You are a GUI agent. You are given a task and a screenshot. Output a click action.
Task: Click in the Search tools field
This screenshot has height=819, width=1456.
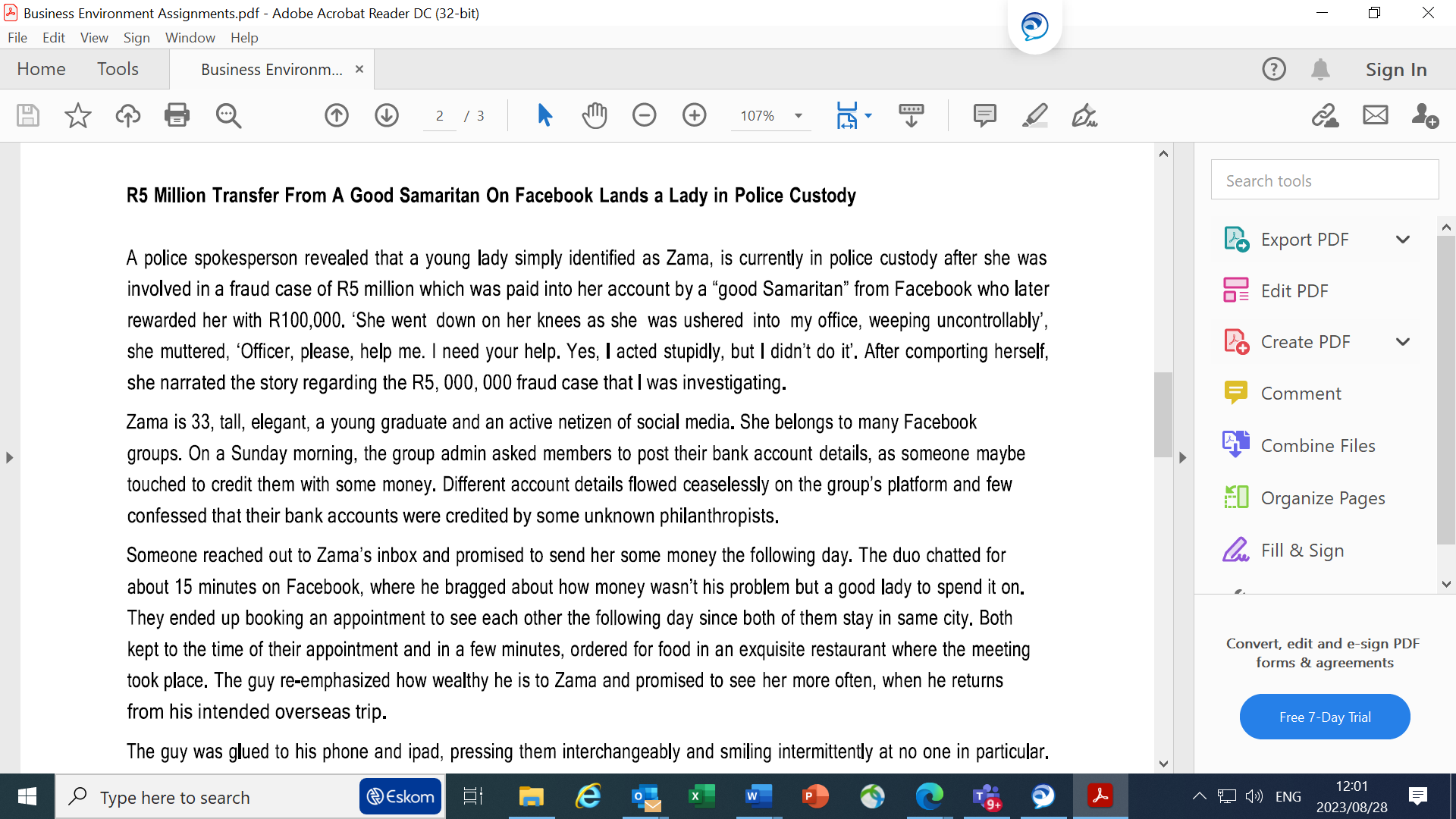1324,180
